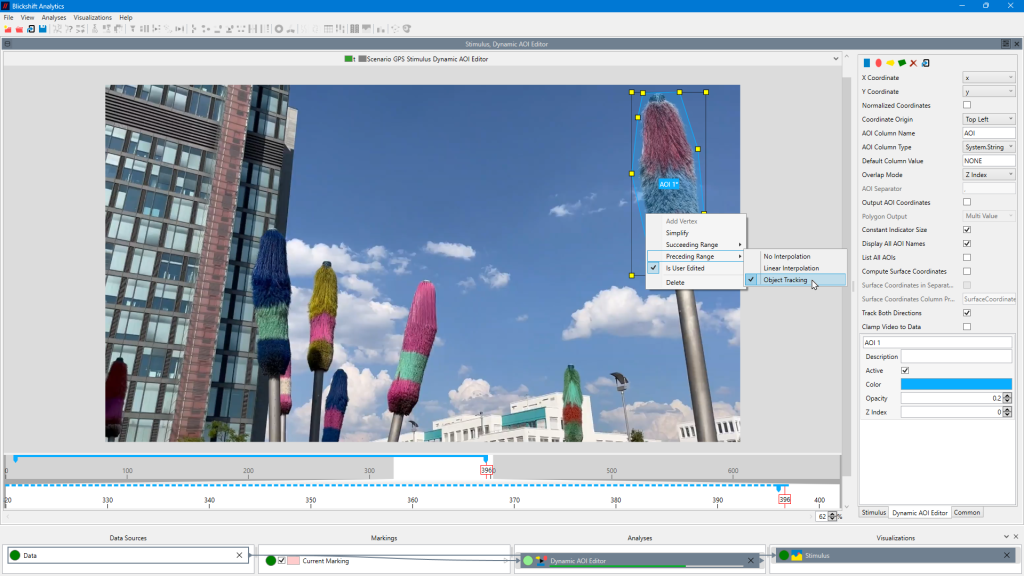Expand the Succeeding Range submenu

696,245
